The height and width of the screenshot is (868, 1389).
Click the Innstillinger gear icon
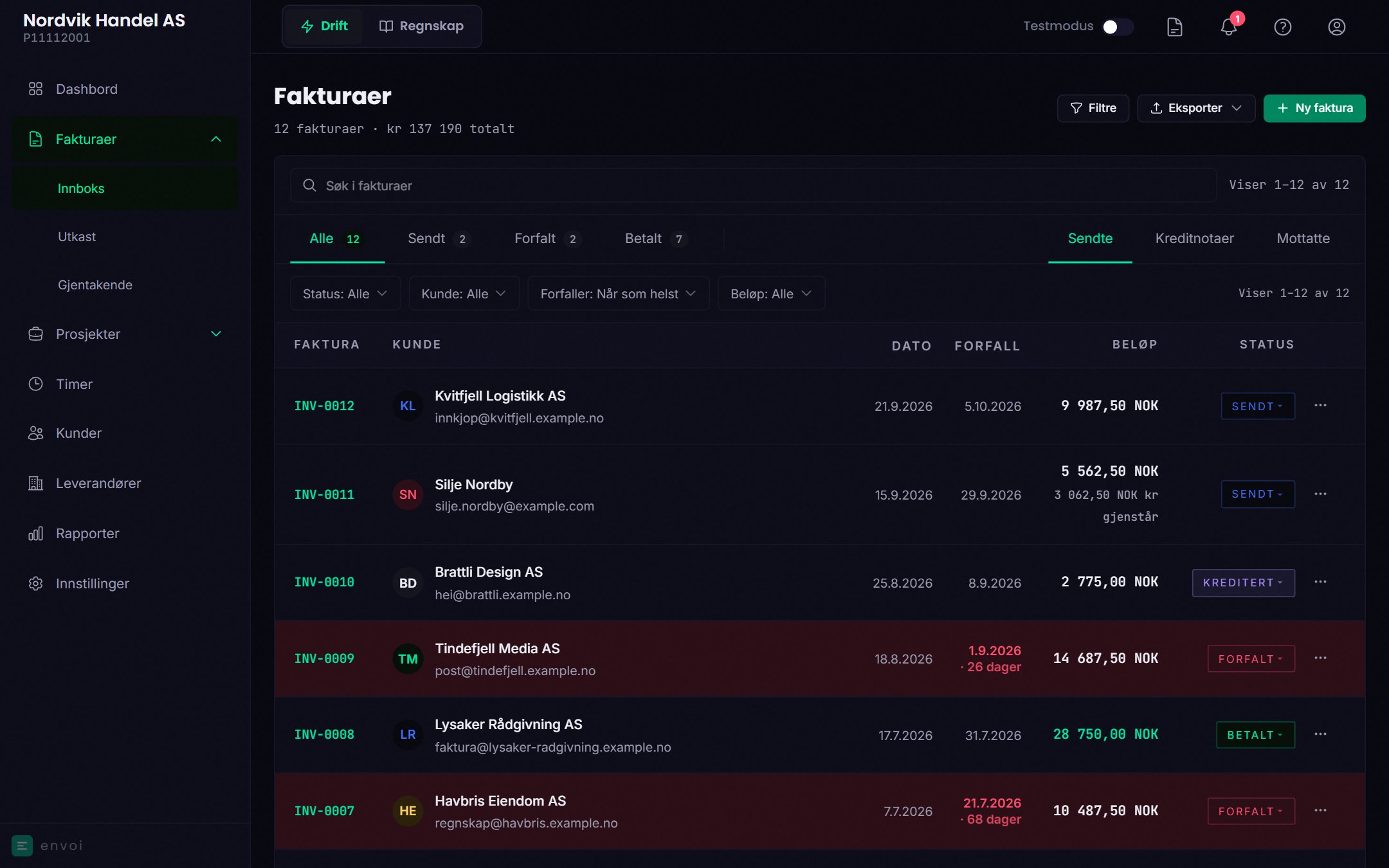(35, 584)
